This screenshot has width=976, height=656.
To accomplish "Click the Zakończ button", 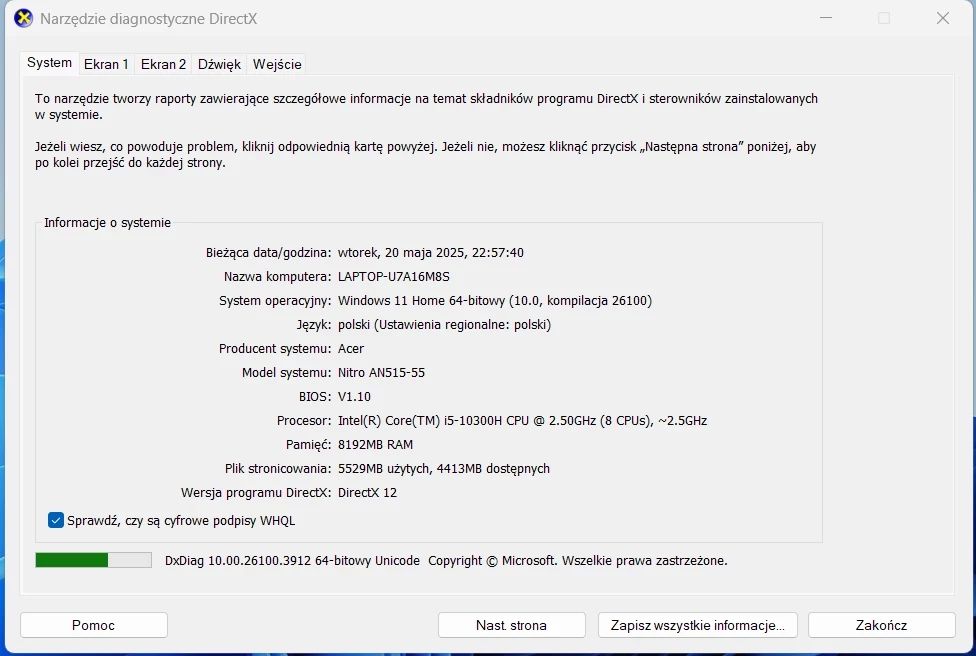I will (x=881, y=625).
